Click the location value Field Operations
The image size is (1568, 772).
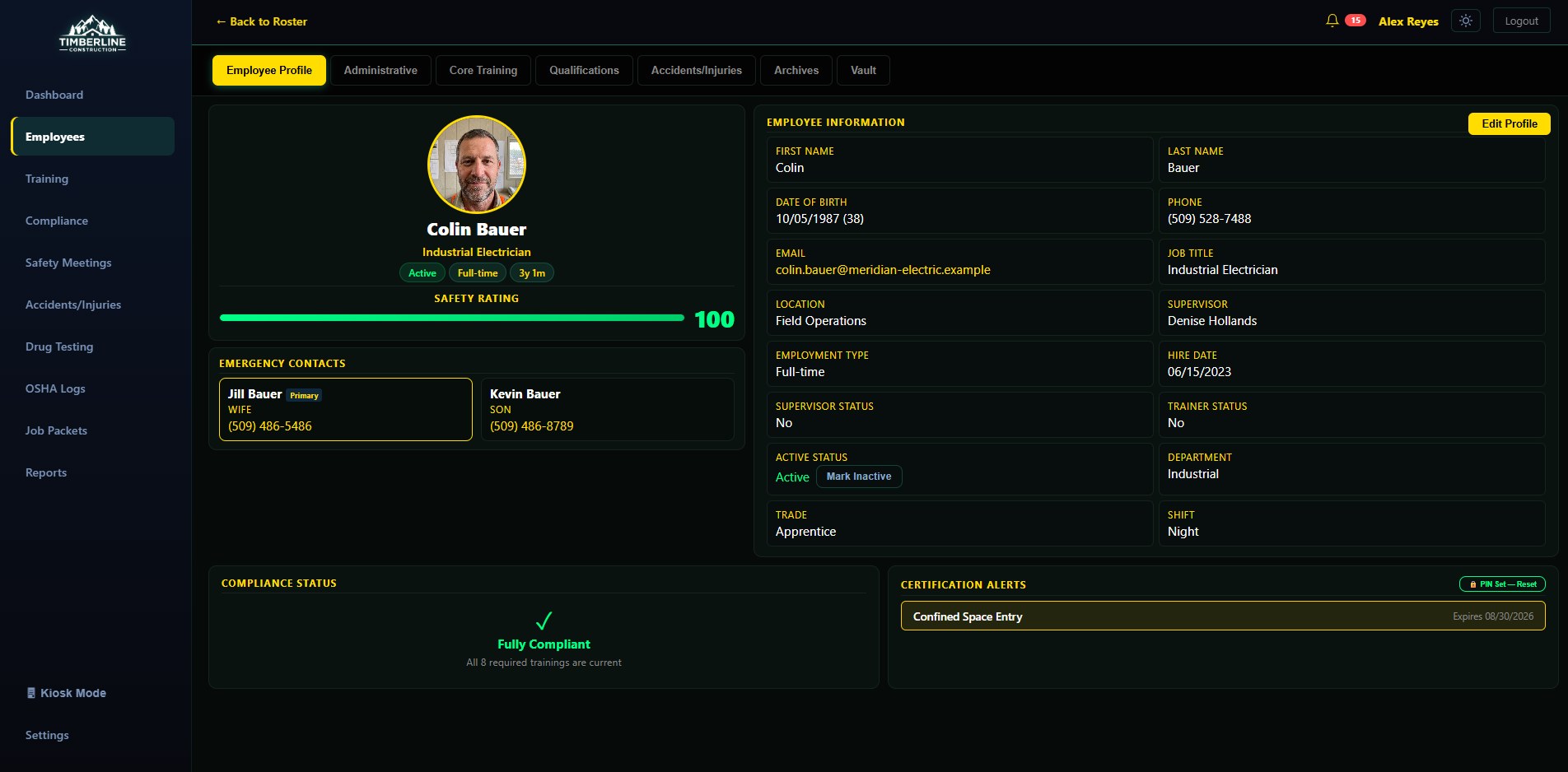[821, 321]
